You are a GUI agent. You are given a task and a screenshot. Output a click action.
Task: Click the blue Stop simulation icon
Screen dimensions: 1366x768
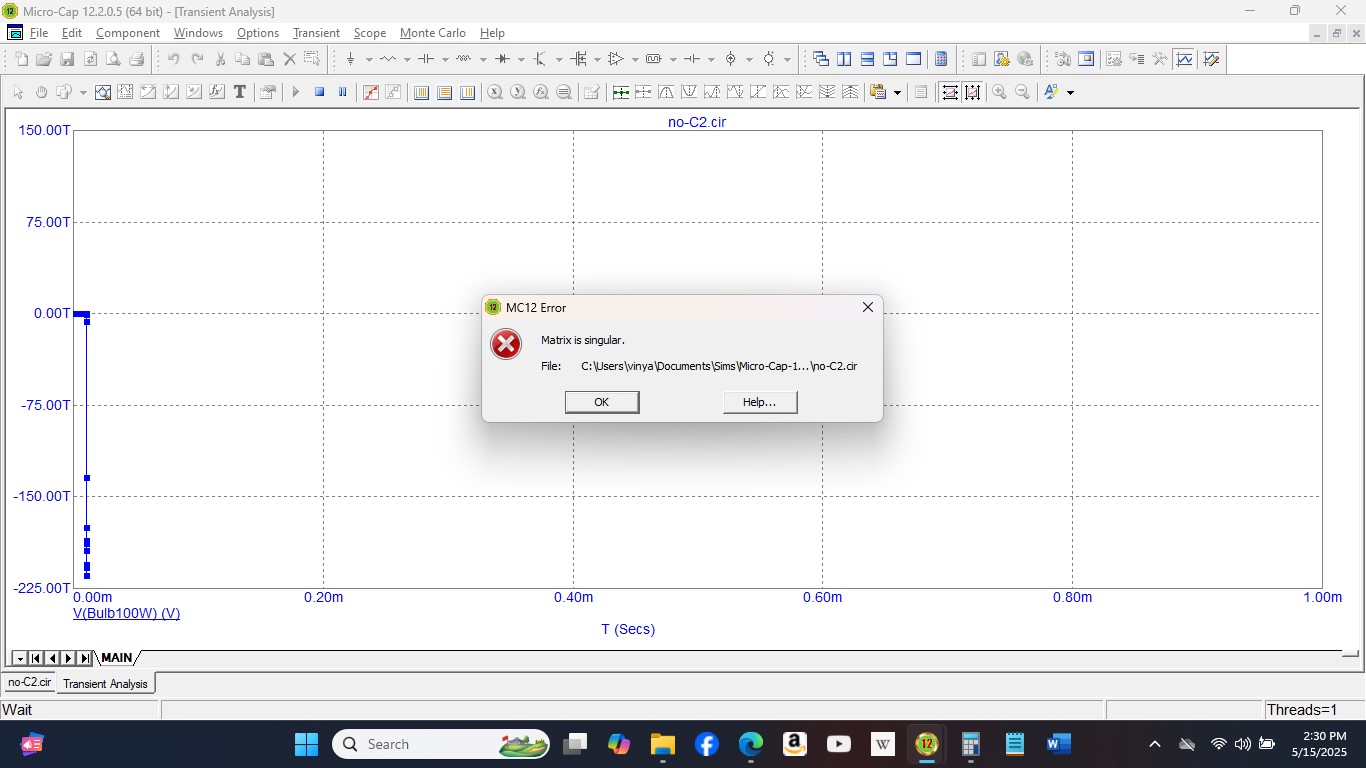pyautogui.click(x=320, y=92)
